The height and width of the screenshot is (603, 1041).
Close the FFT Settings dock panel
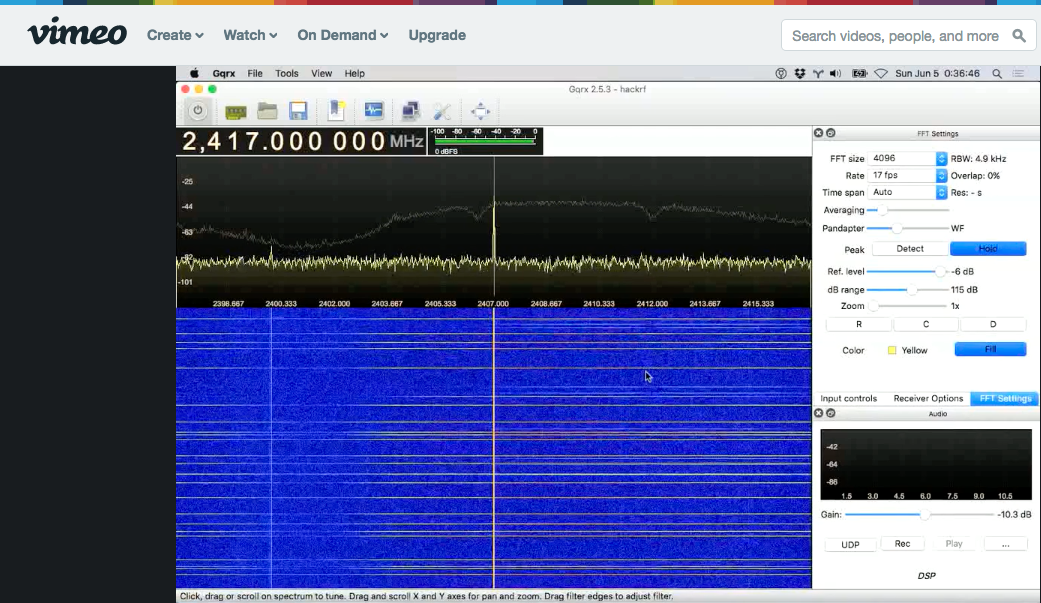coord(819,133)
